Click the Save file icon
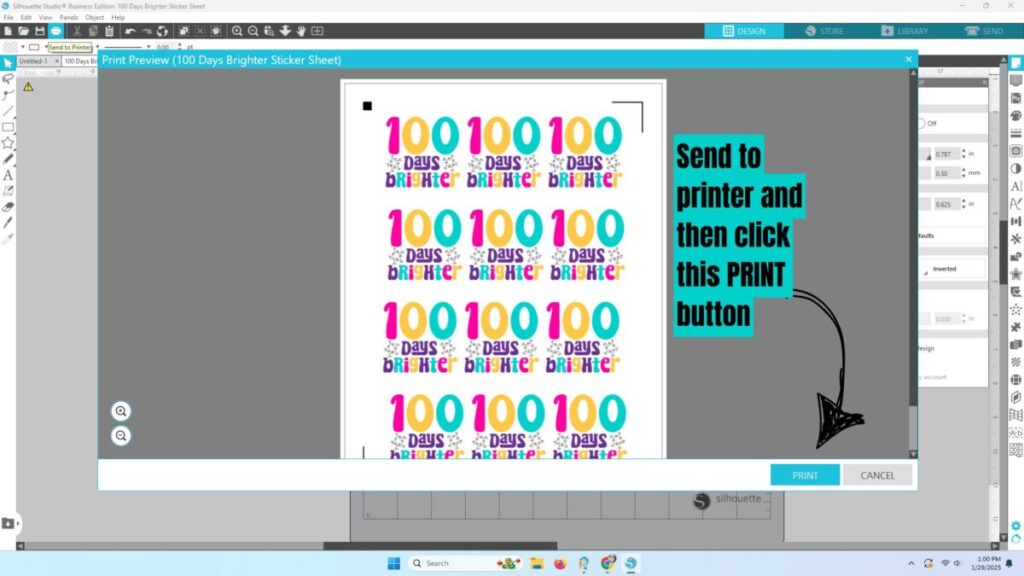This screenshot has width=1024, height=576. (40, 31)
